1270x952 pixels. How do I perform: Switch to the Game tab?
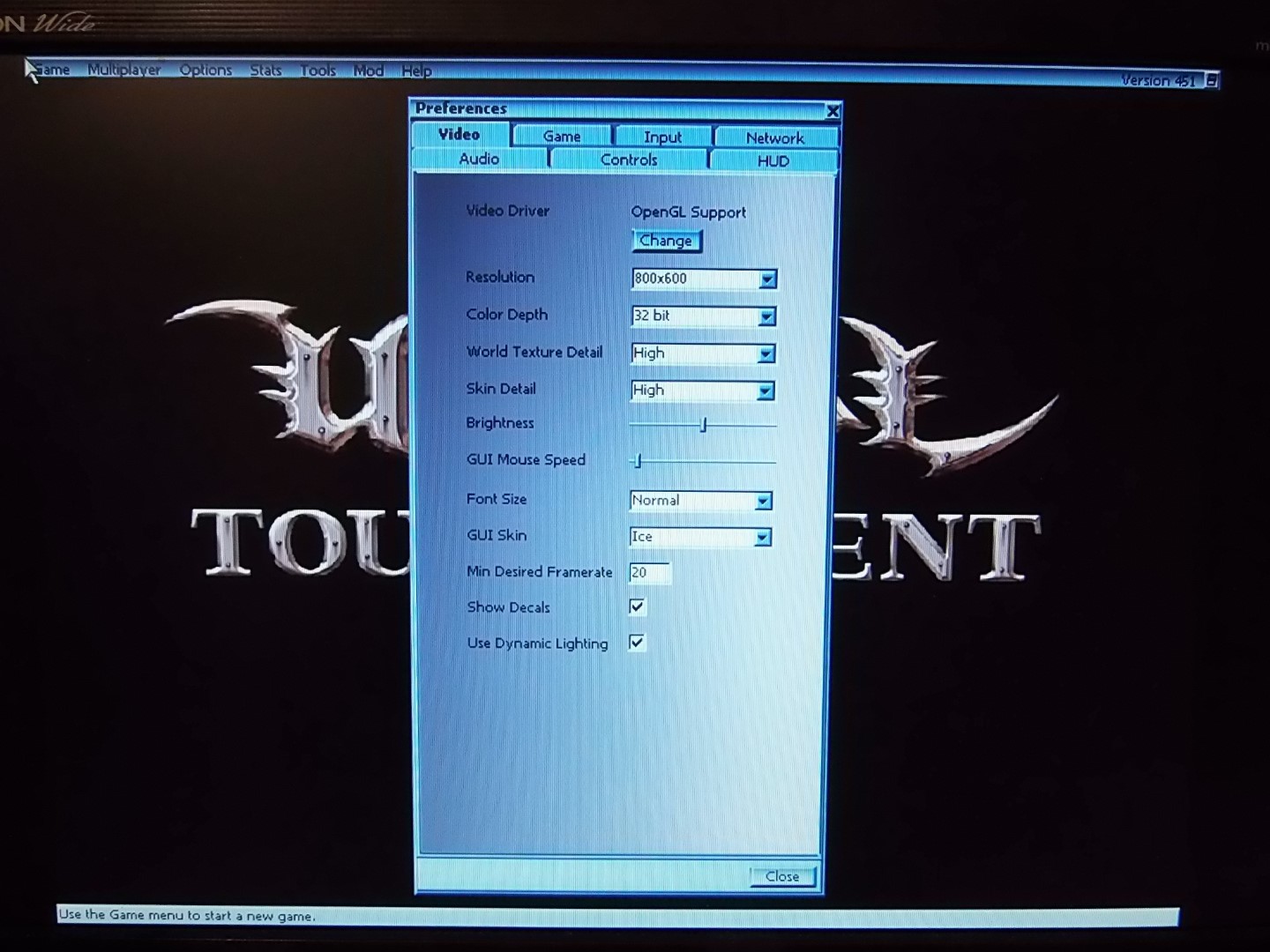pos(562,137)
